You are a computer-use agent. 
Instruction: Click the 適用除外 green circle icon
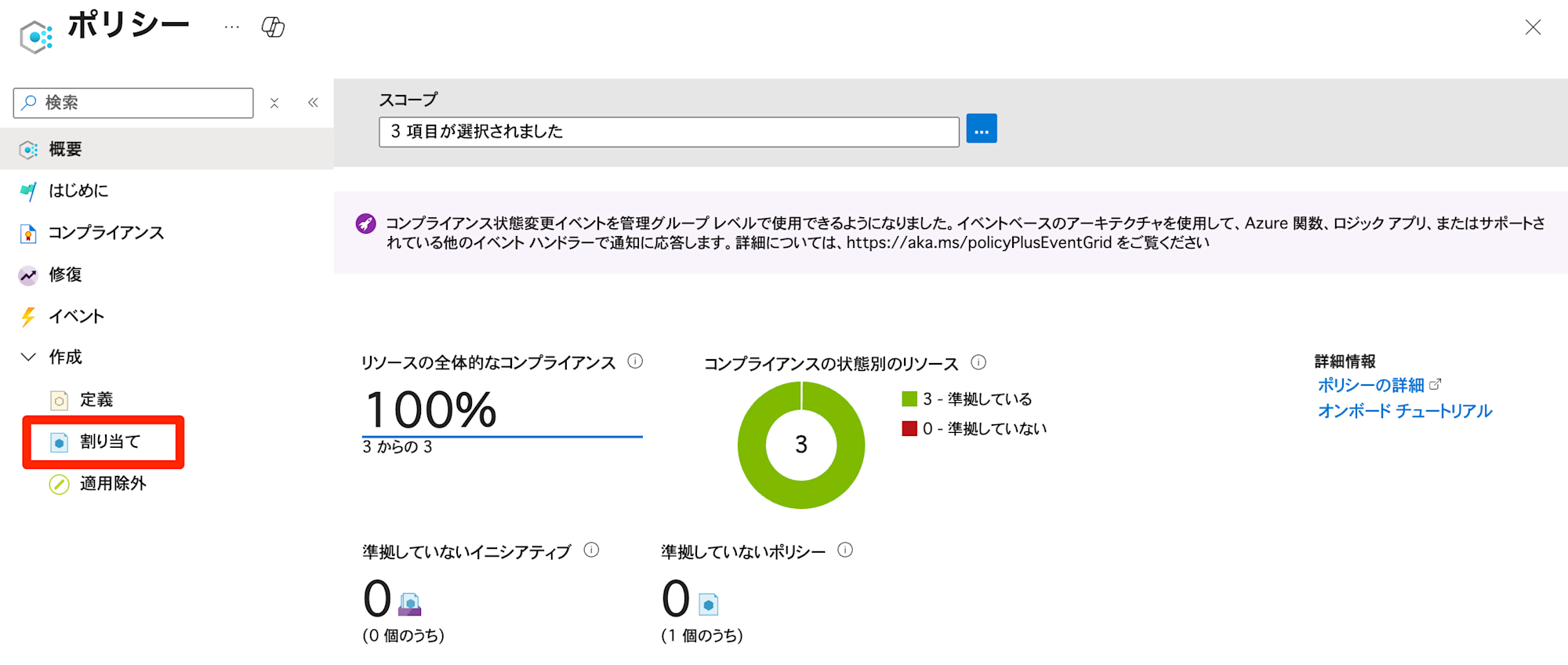59,485
